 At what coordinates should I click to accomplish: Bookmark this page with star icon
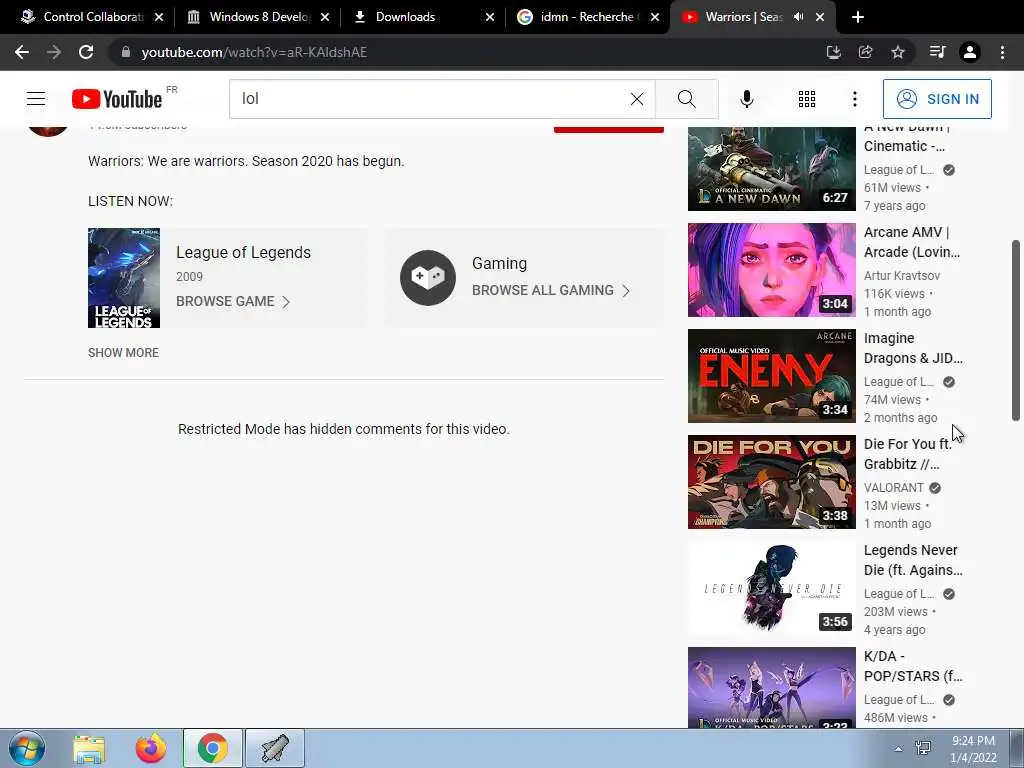898,52
